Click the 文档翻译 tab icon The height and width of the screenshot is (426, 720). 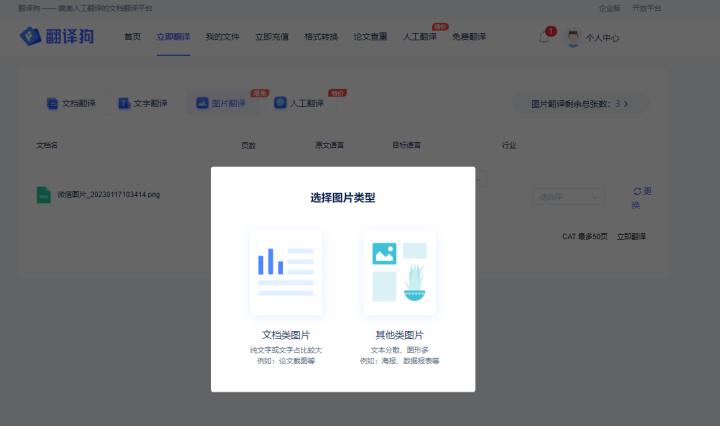tap(52, 103)
